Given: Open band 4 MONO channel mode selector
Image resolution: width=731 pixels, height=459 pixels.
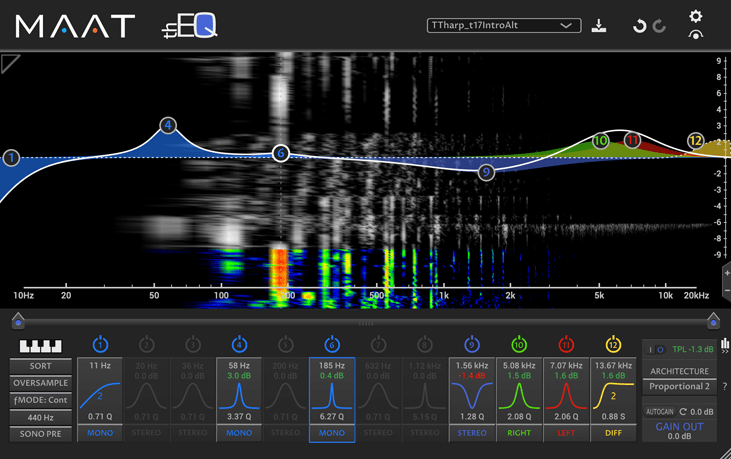Looking at the screenshot, I should click(239, 433).
